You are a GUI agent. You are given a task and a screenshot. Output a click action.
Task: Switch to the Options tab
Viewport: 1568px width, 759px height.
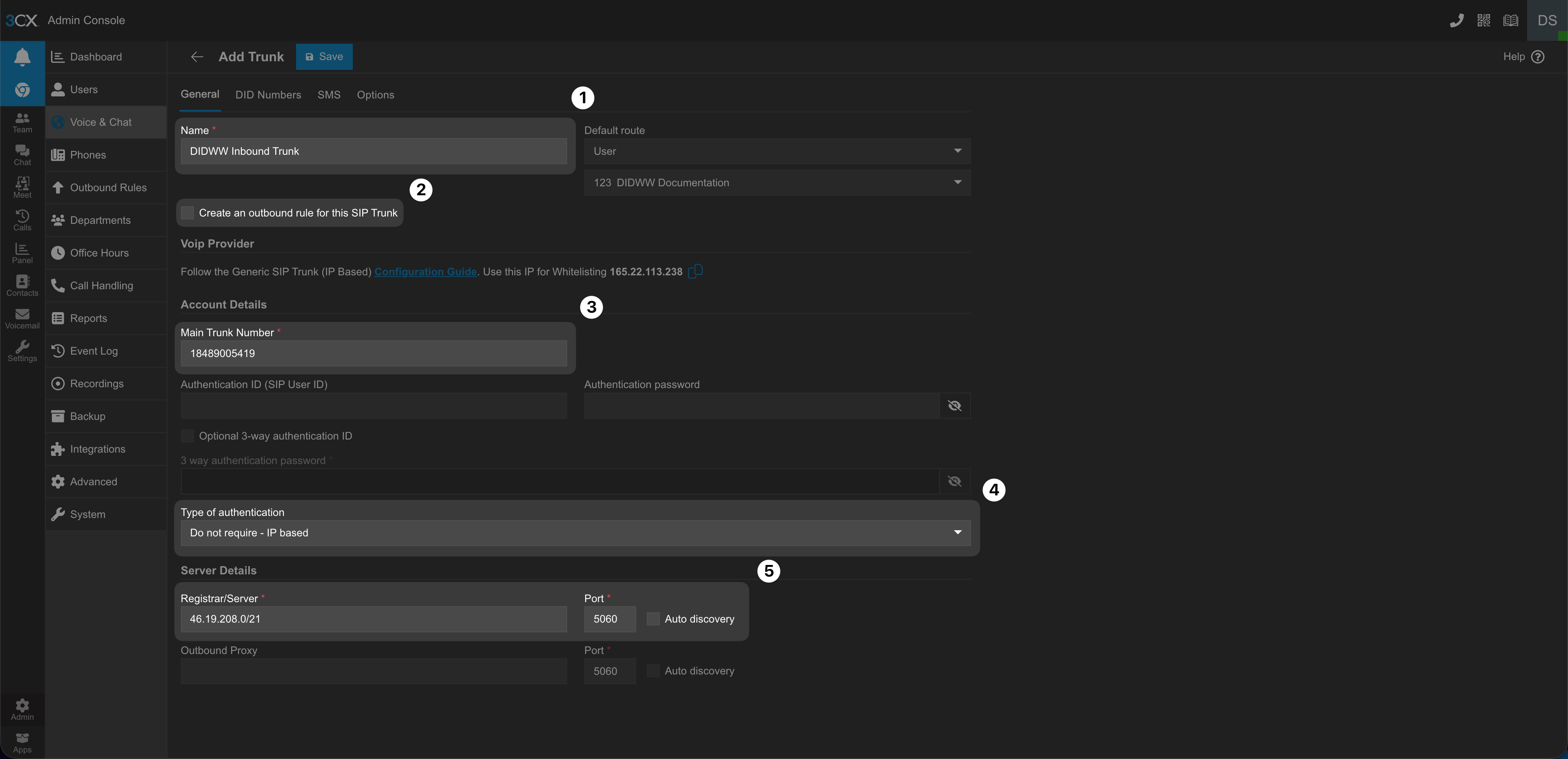click(x=375, y=95)
